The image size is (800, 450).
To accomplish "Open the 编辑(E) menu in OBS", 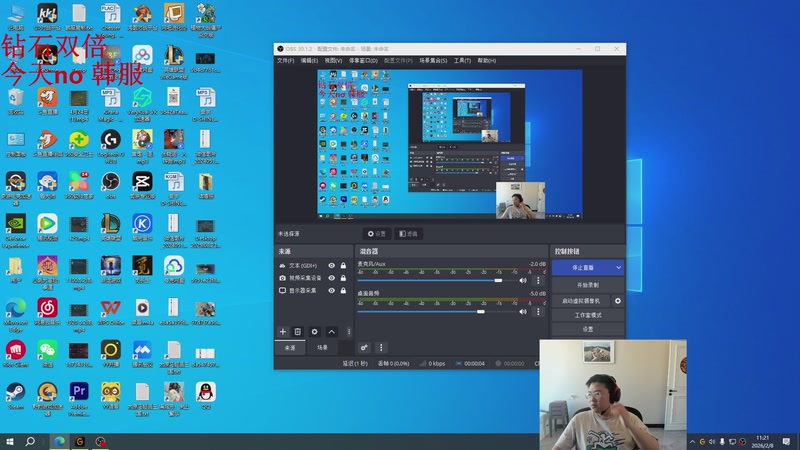I will pyautogui.click(x=309, y=60).
